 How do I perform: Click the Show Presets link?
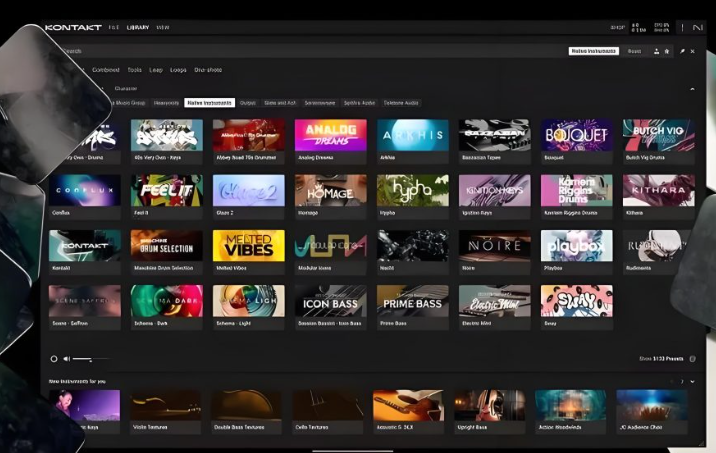[662, 358]
